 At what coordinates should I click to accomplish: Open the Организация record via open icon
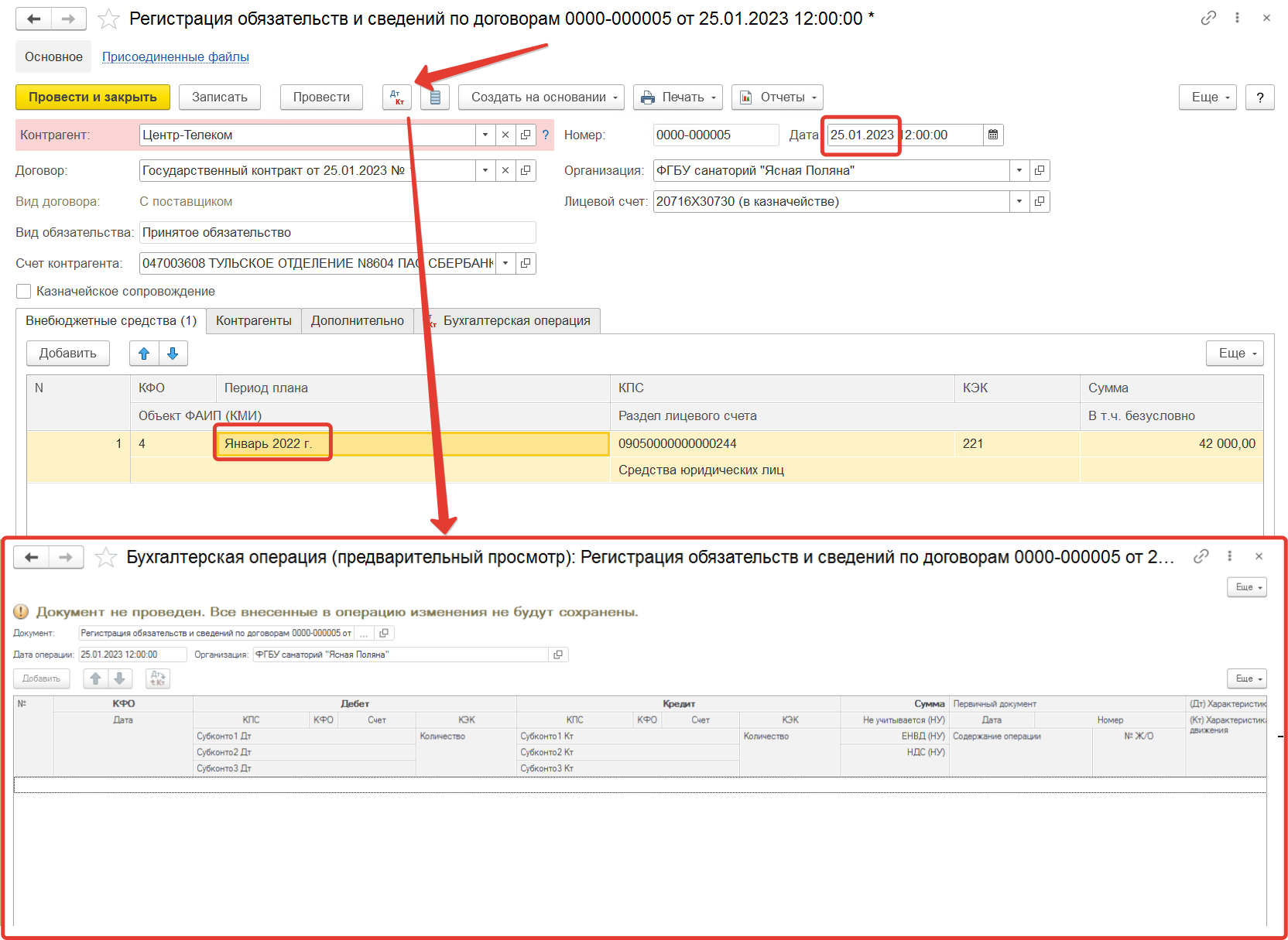point(1040,170)
